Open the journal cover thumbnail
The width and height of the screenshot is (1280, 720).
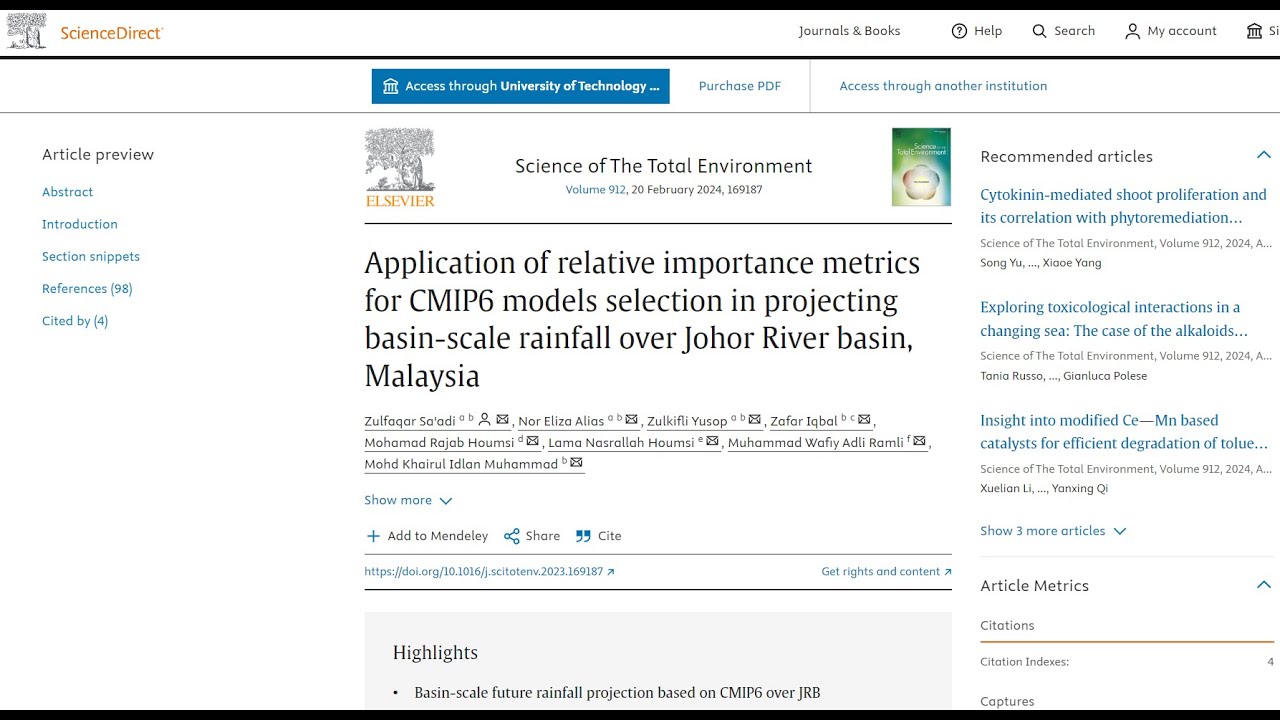coord(921,167)
